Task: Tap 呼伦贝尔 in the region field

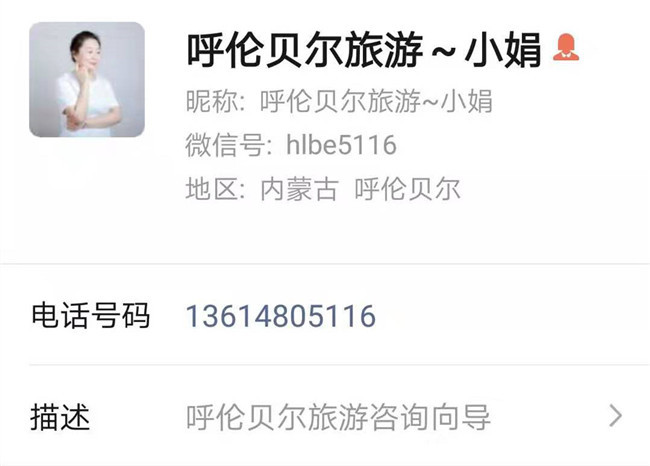Action: (x=407, y=189)
